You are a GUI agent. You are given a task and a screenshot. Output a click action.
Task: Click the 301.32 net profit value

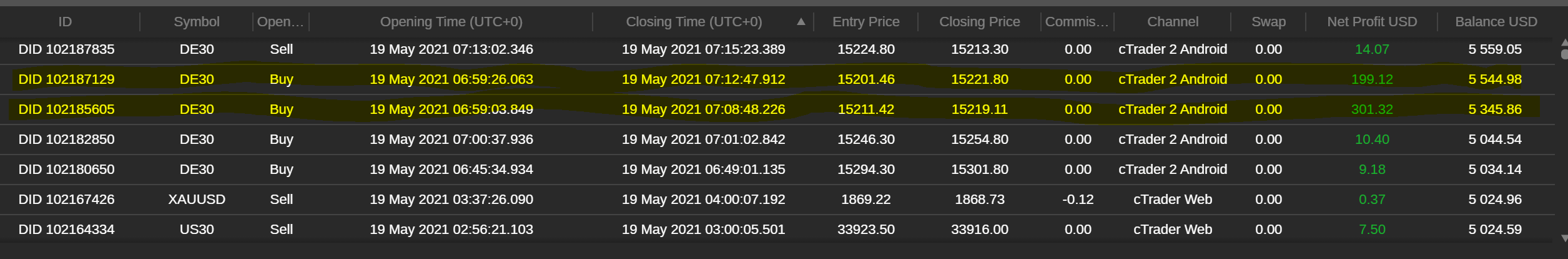(x=1372, y=109)
